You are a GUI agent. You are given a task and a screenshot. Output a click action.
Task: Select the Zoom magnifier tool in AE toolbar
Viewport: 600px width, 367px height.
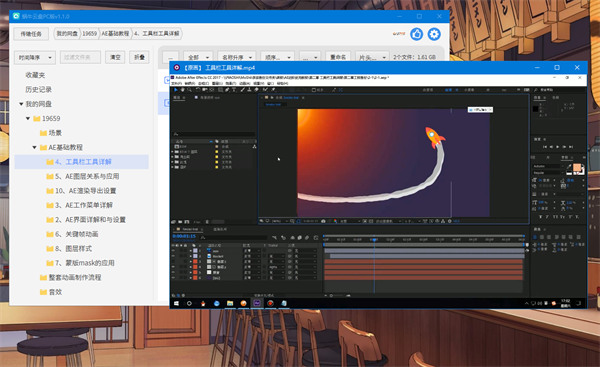point(189,90)
